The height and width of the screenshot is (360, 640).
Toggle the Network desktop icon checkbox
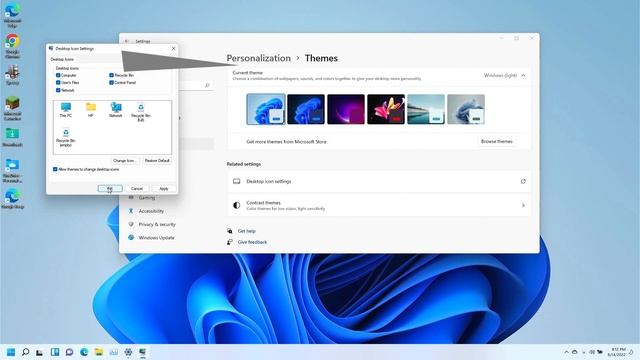tap(58, 90)
